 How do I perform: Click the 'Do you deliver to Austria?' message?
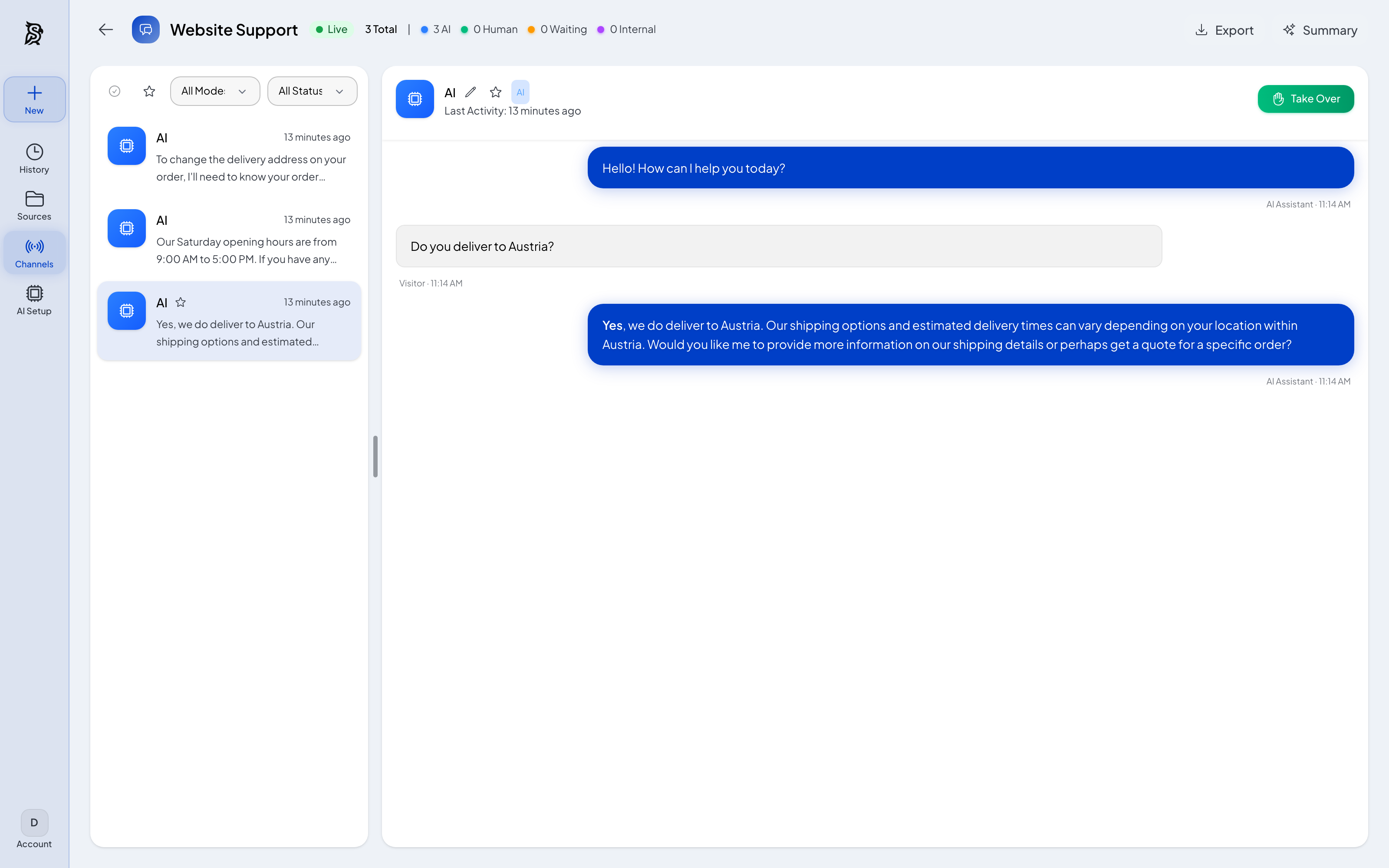pyautogui.click(x=779, y=246)
